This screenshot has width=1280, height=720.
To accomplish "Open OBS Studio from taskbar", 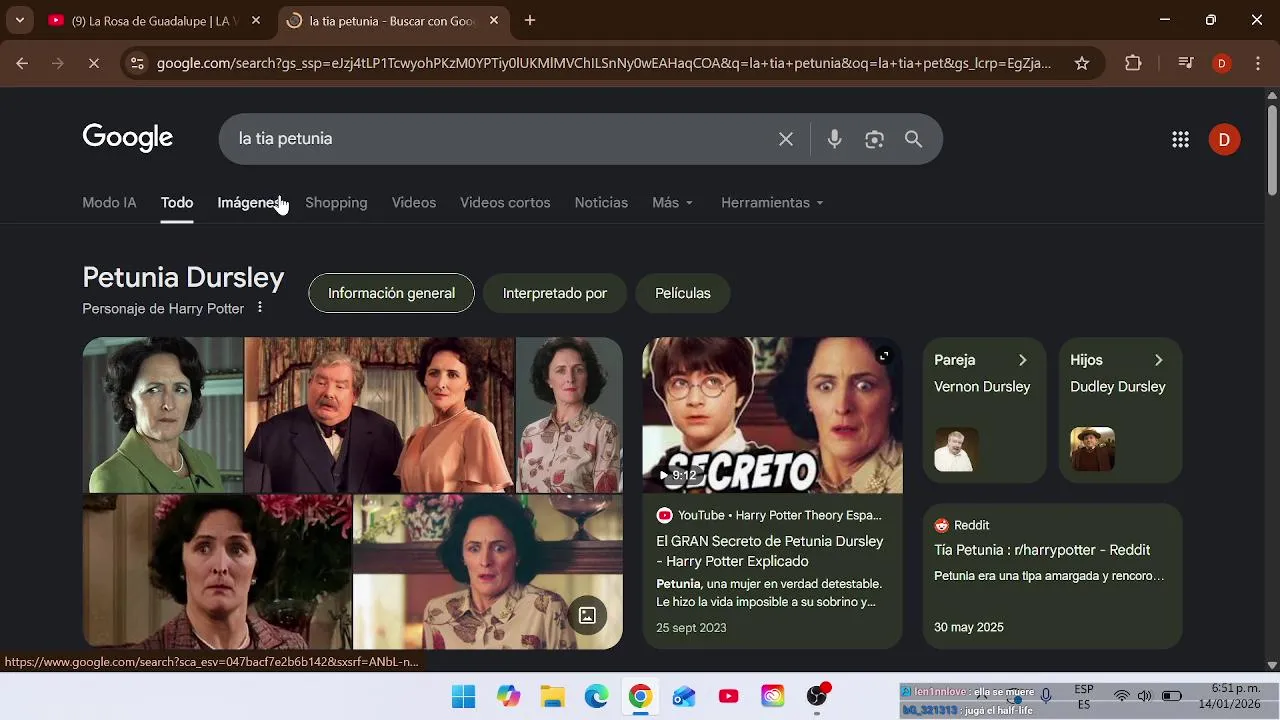I will coord(818,695).
